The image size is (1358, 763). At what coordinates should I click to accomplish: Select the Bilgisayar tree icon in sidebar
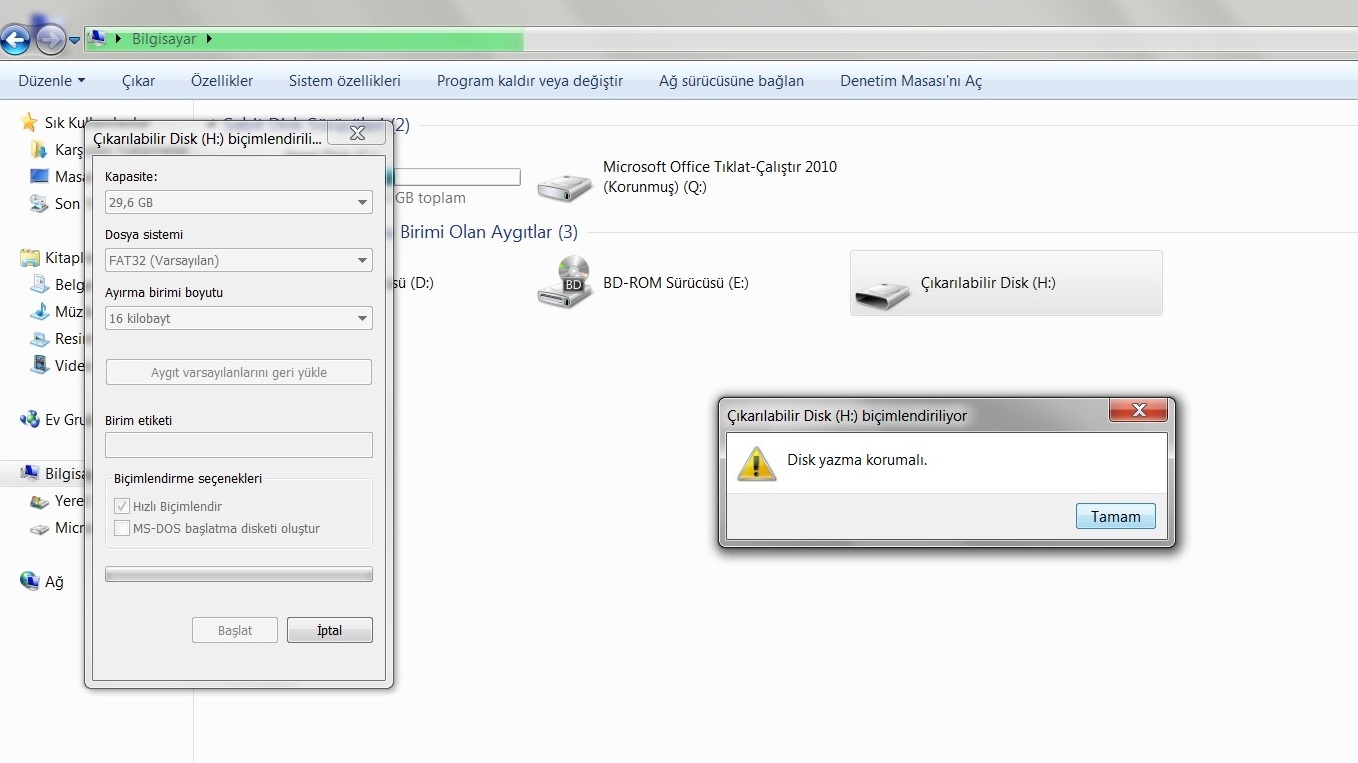click(29, 473)
